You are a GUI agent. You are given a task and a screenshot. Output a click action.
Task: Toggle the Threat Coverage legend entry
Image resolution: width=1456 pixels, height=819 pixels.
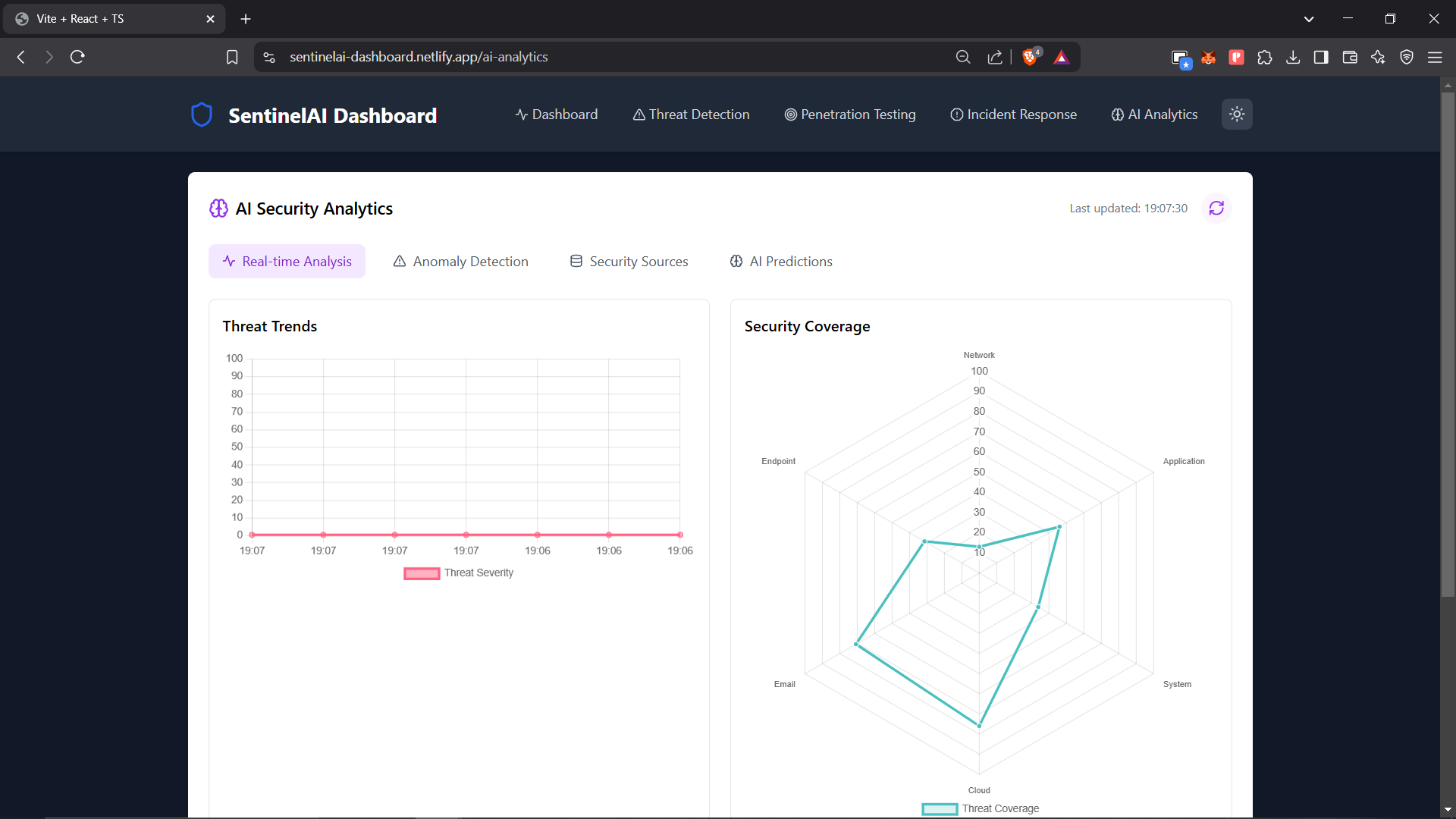[x=980, y=808]
